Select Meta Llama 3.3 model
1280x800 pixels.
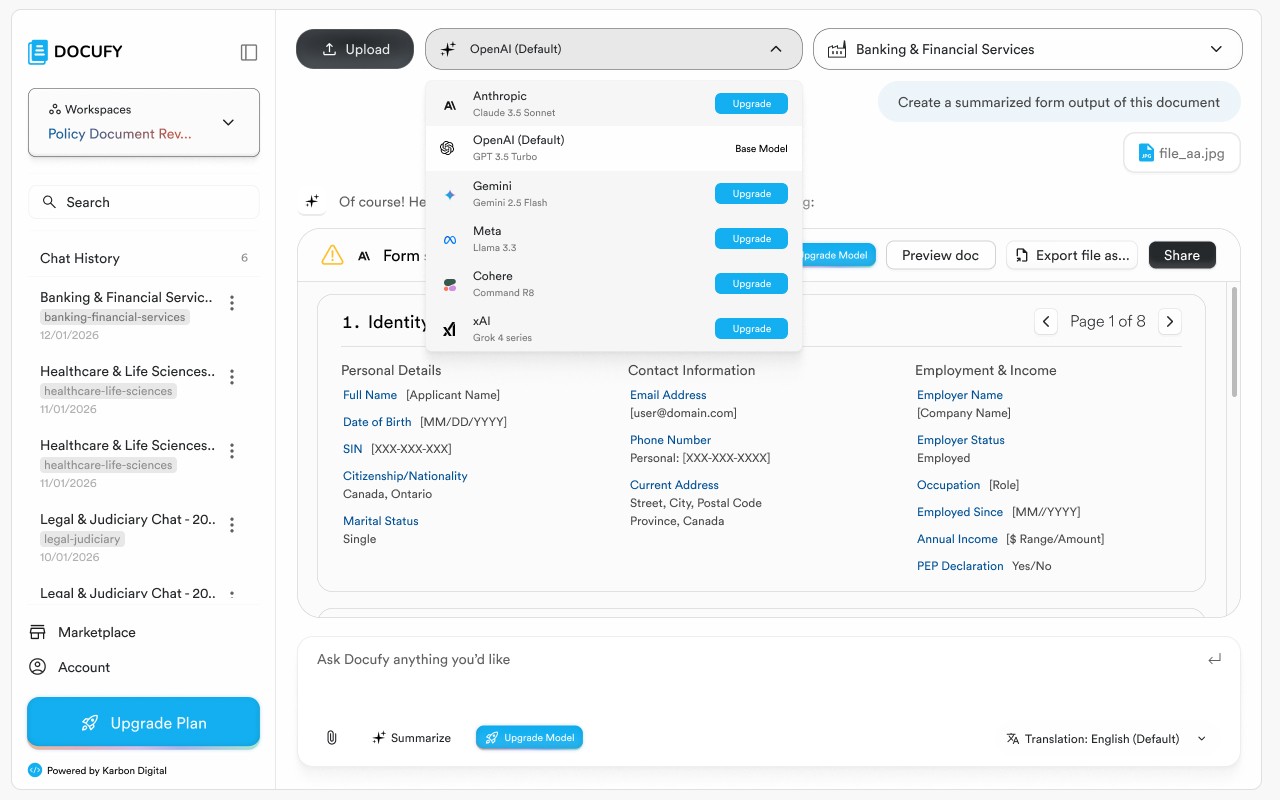pyautogui.click(x=614, y=239)
